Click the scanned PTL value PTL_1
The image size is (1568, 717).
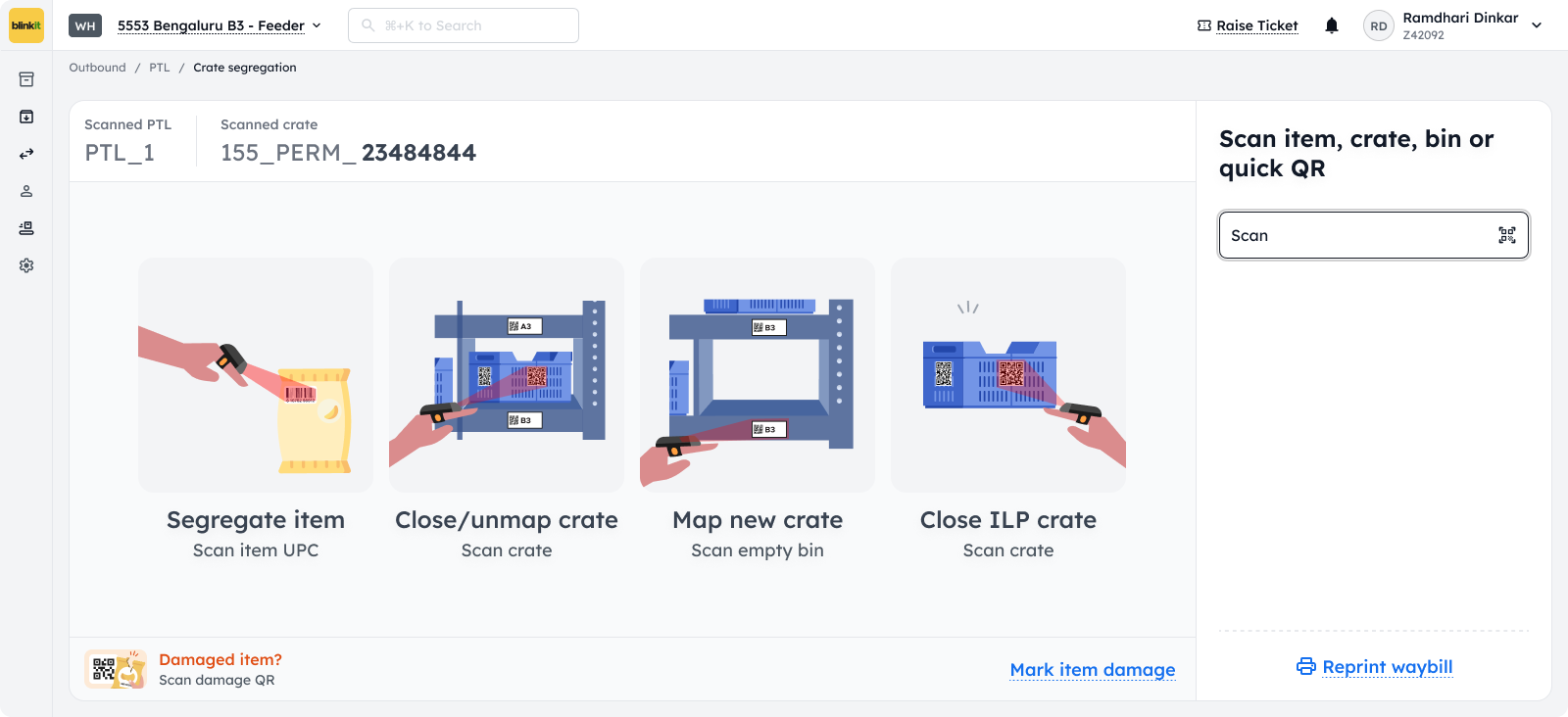click(120, 153)
